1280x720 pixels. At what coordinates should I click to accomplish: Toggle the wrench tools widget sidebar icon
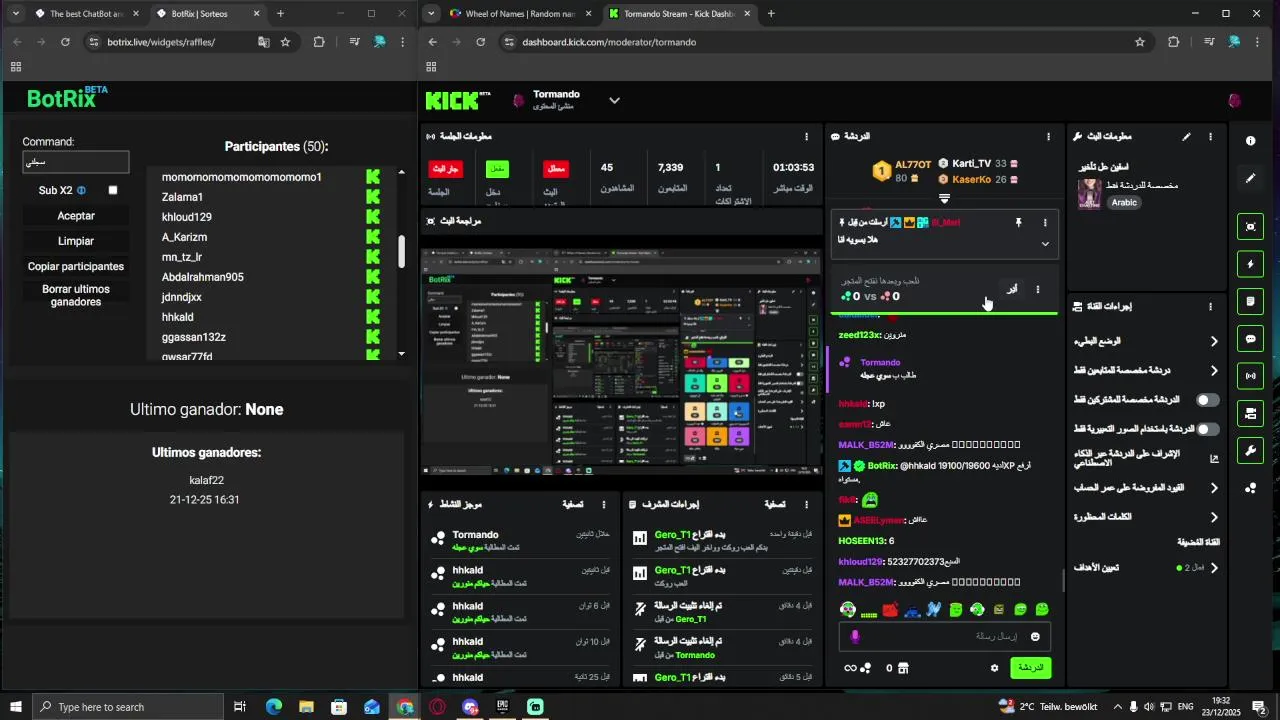click(x=1250, y=450)
